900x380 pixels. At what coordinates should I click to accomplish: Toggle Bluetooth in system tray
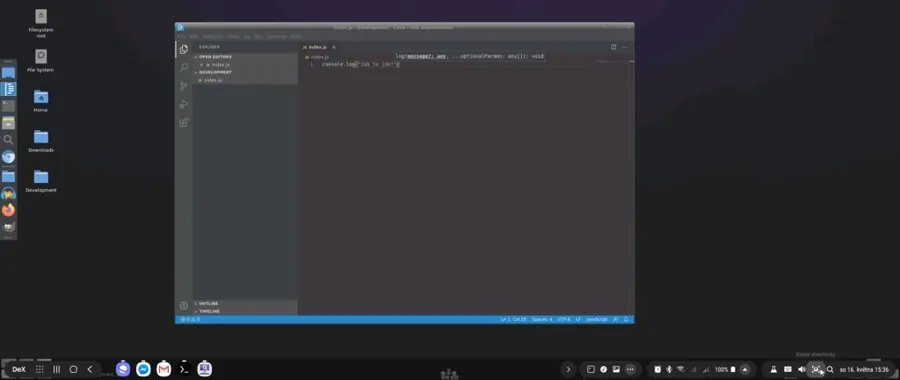point(669,369)
